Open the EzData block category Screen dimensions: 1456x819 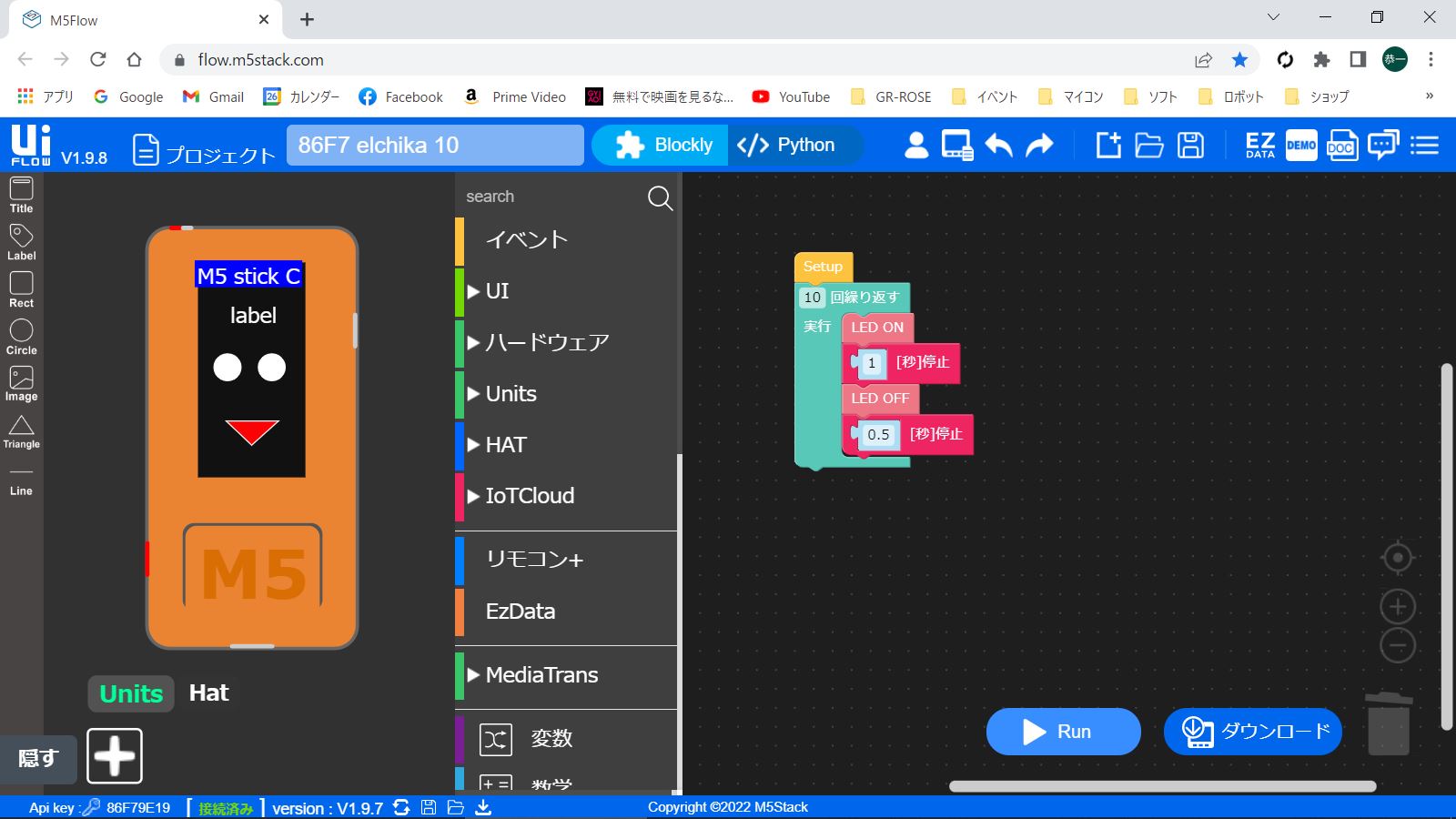(520, 612)
